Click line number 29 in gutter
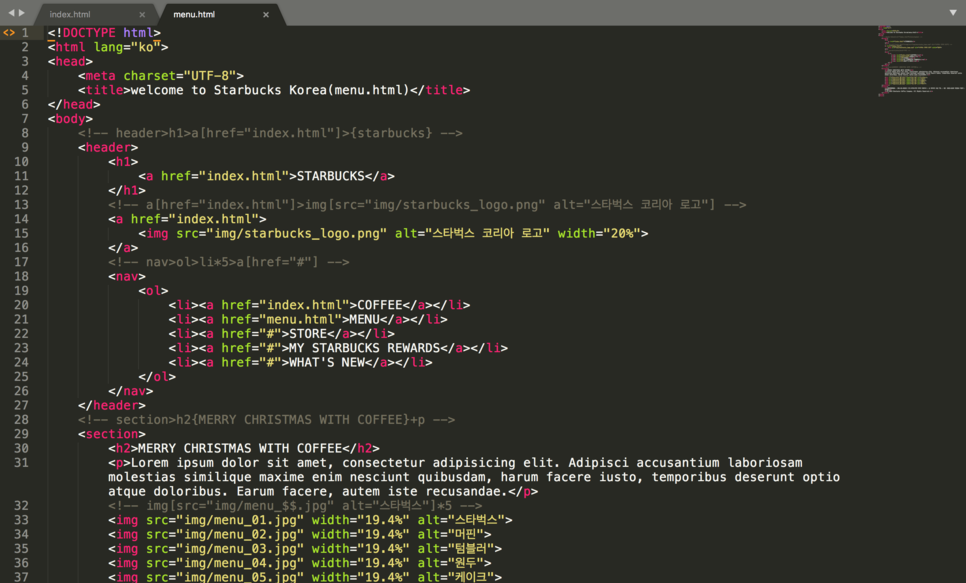 coord(22,434)
